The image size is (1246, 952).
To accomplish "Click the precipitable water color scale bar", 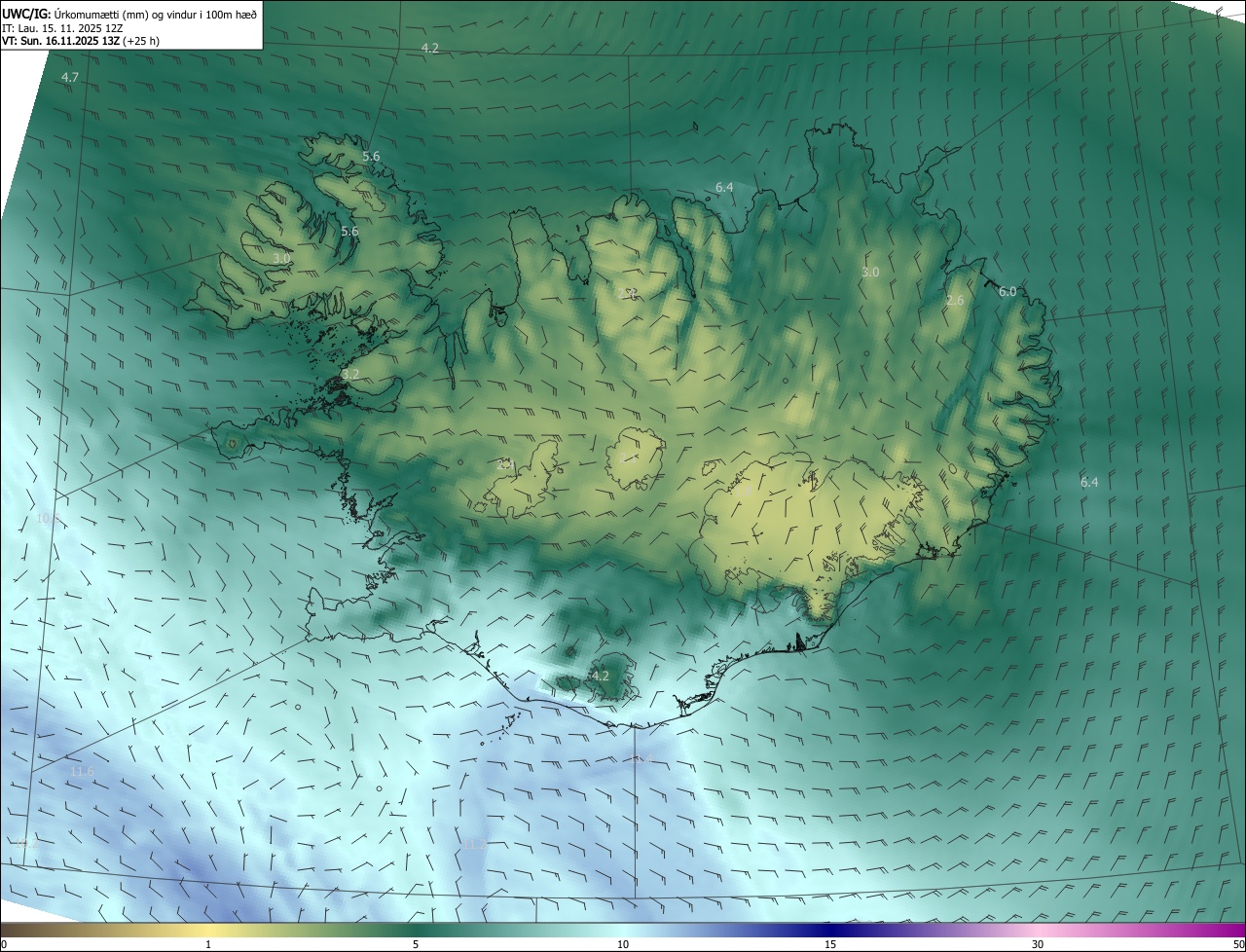I will 623,930.
